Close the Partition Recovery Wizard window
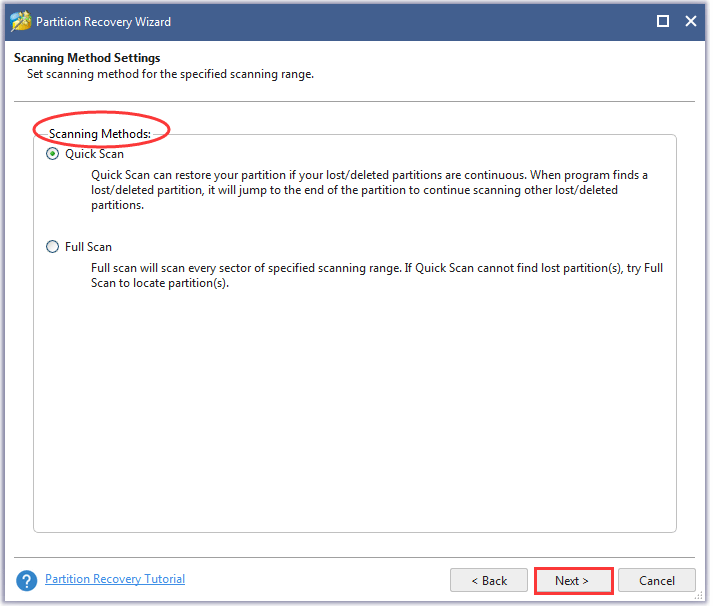This screenshot has height=606, width=713. tap(691, 21)
